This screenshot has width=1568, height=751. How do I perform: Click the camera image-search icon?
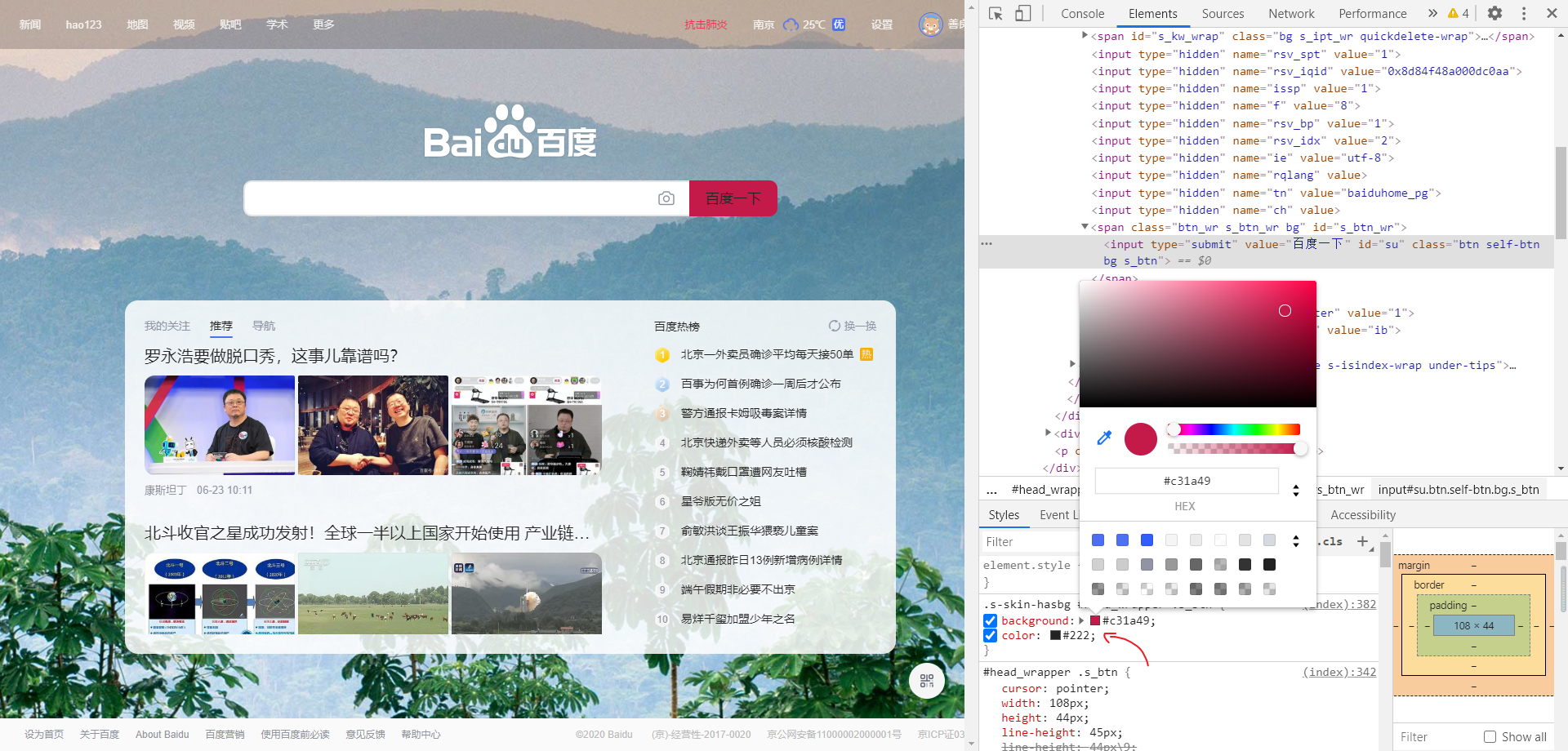pyautogui.click(x=666, y=198)
